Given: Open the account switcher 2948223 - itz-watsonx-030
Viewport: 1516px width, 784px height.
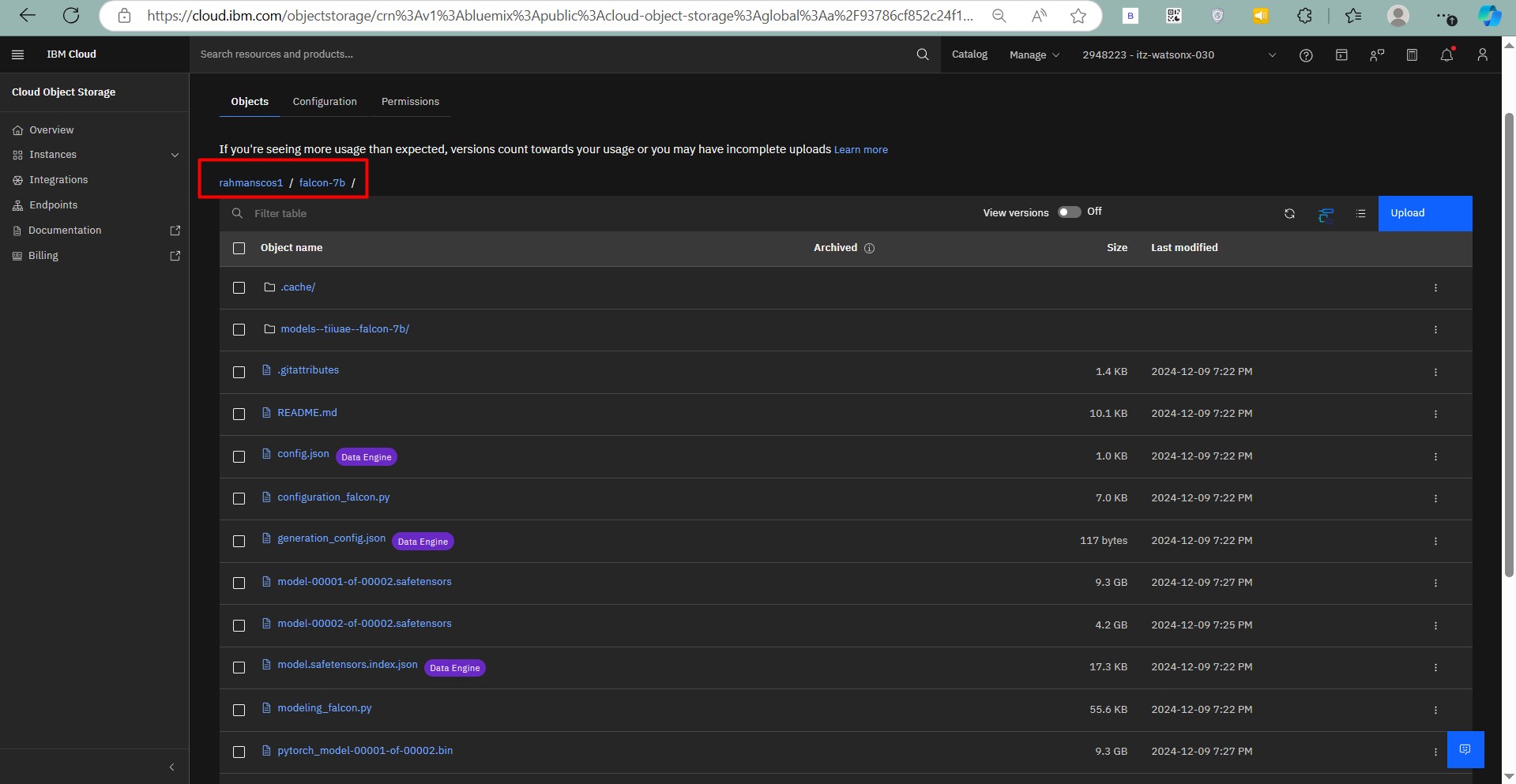Looking at the screenshot, I should tap(1179, 55).
